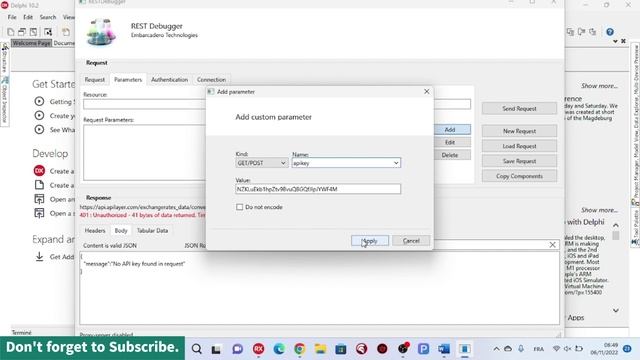Open the RAD Studio RX taskbar icon
This screenshot has width=640, height=360.
258,349
